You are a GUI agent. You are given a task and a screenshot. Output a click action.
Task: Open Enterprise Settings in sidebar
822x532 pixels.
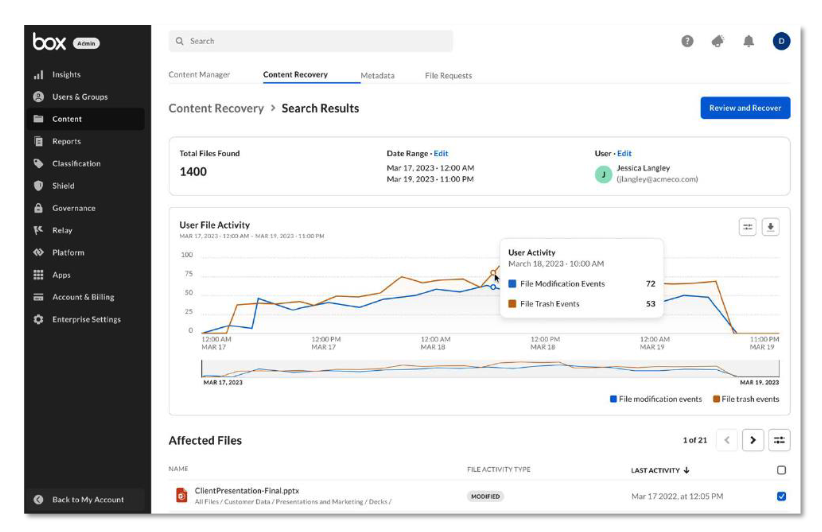(x=86, y=320)
